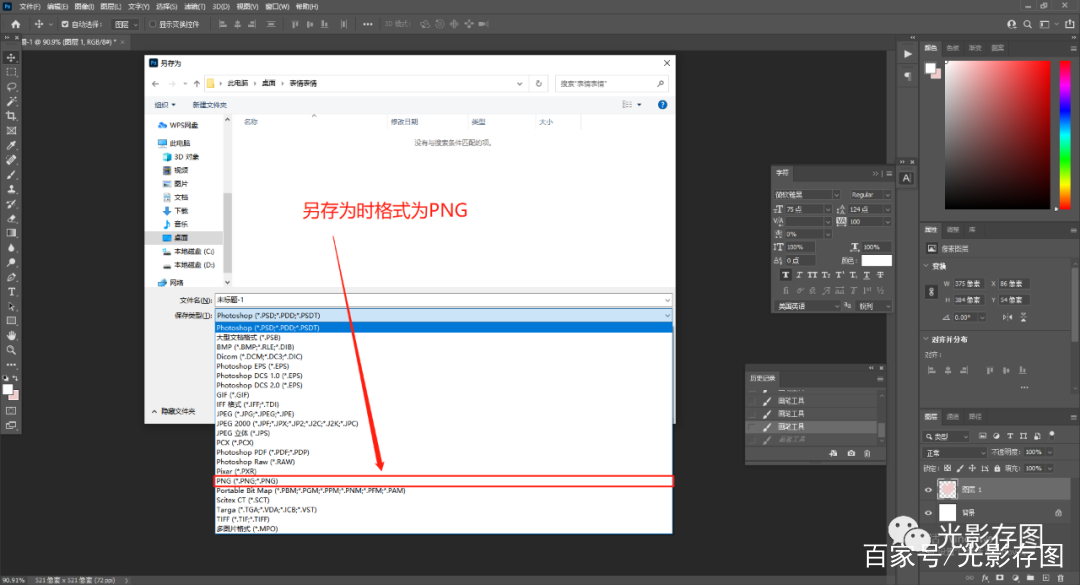The height and width of the screenshot is (585, 1080).
Task: Select the Rectangular Marquee tool
Action: (11, 72)
